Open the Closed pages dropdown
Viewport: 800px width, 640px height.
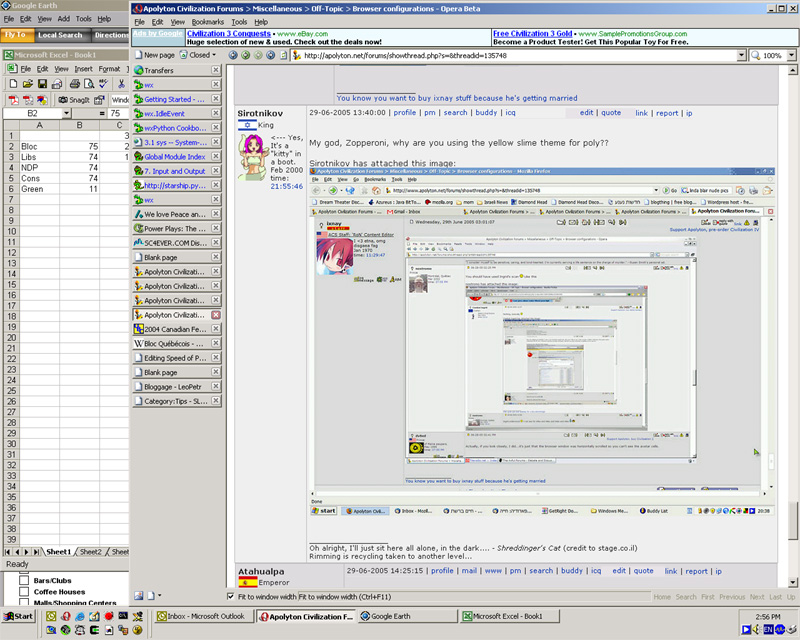tap(198, 55)
